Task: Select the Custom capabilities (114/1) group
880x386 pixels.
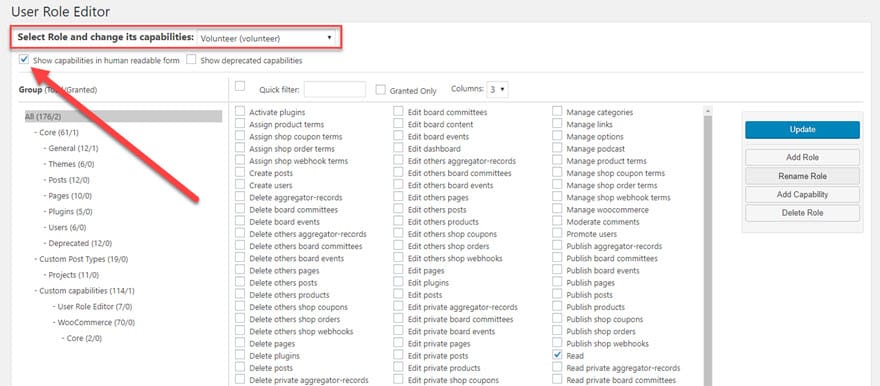Action: pos(87,291)
